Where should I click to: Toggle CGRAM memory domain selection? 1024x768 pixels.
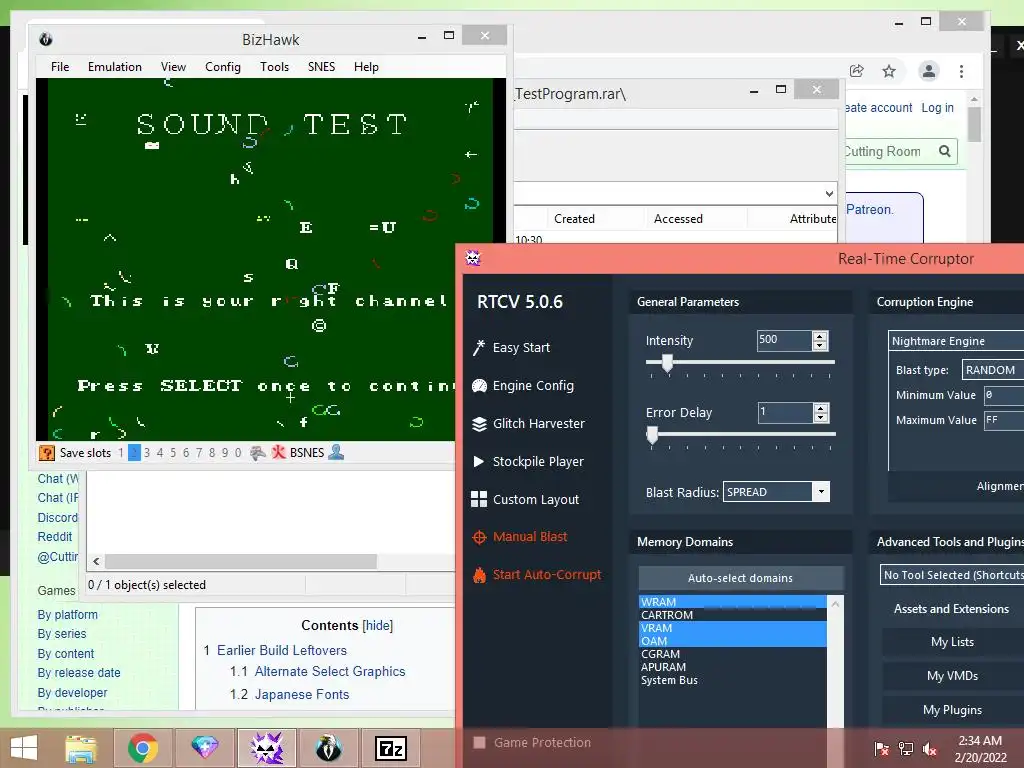tap(732, 654)
